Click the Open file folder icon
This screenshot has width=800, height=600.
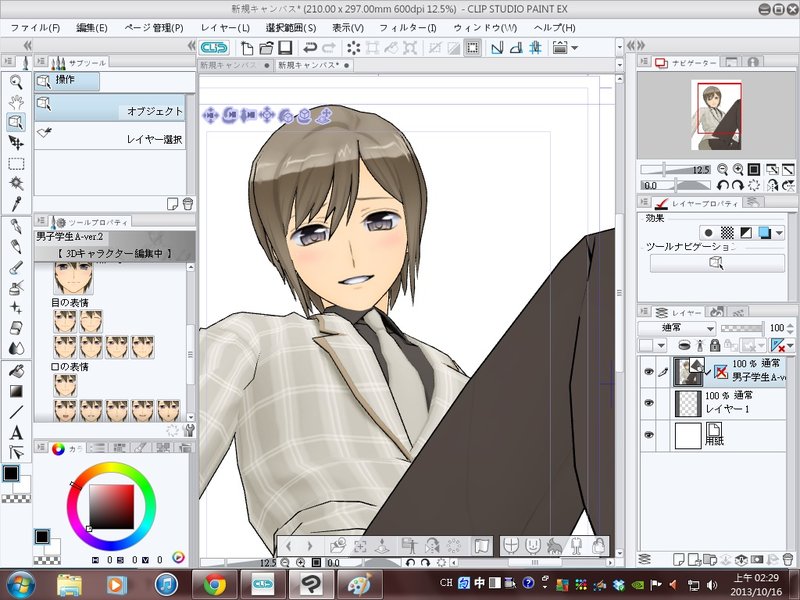click(x=266, y=48)
